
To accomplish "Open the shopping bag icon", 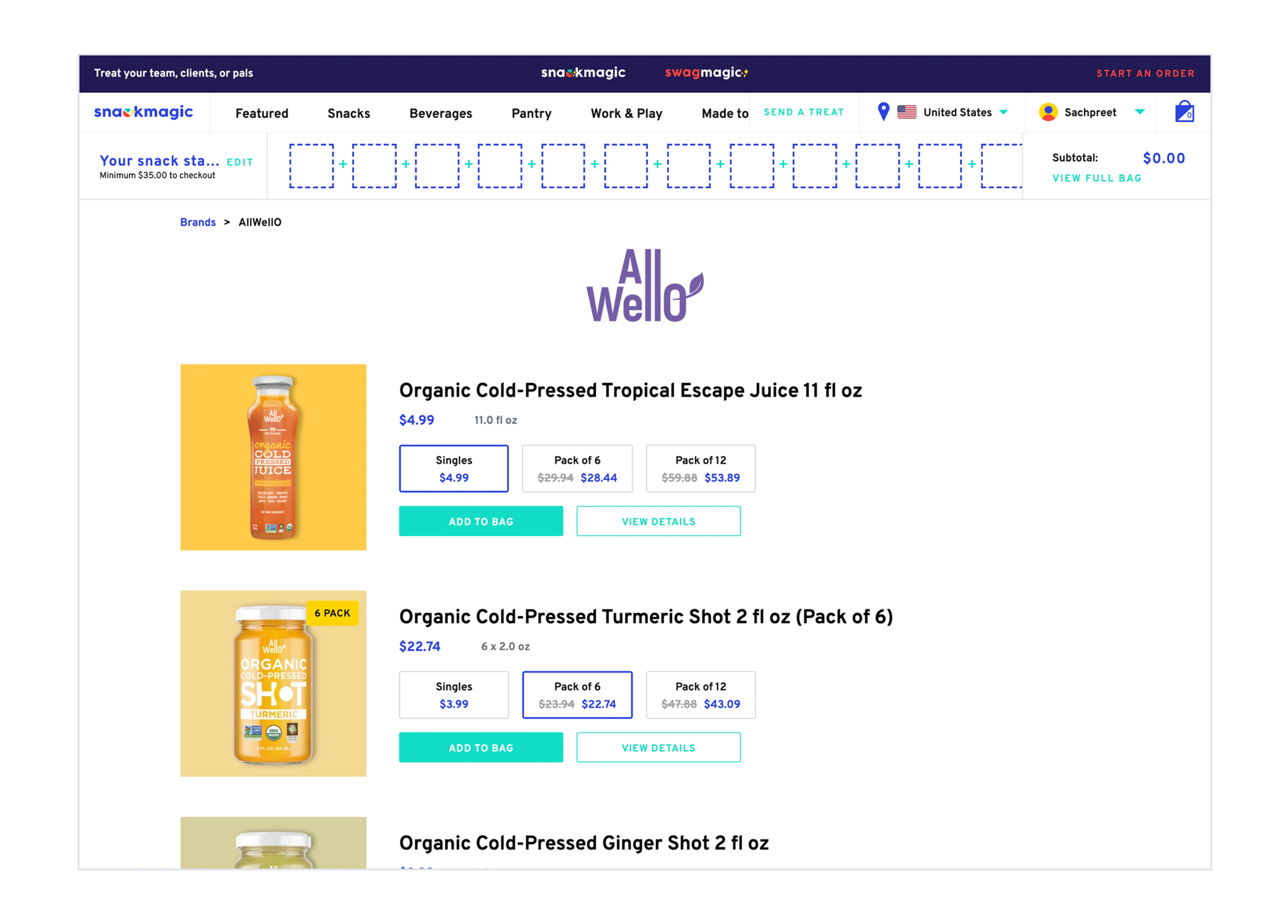I will coord(1184,111).
